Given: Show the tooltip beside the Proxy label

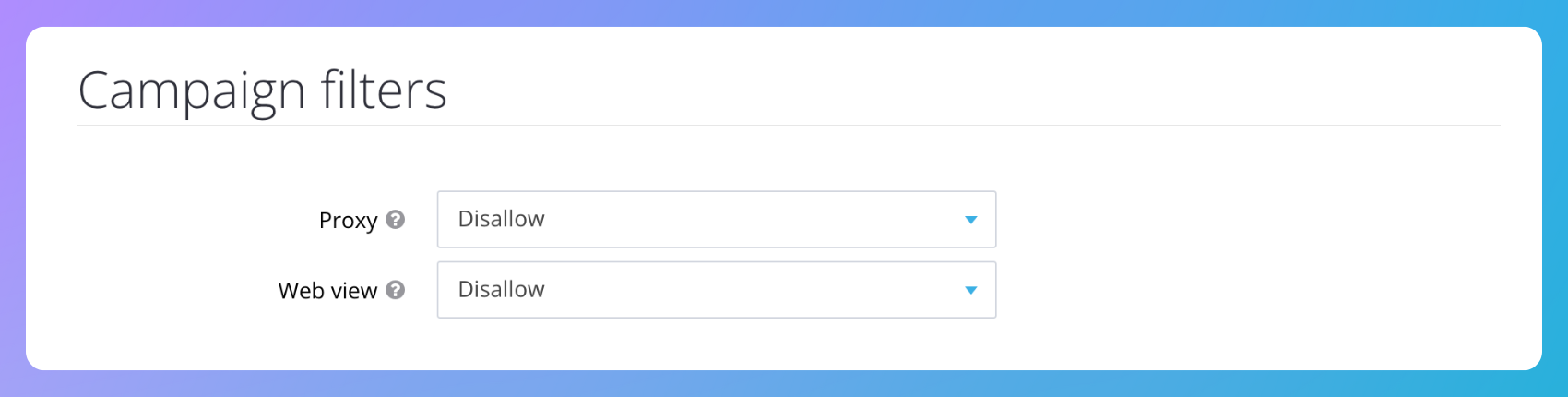Looking at the screenshot, I should pyautogui.click(x=396, y=220).
